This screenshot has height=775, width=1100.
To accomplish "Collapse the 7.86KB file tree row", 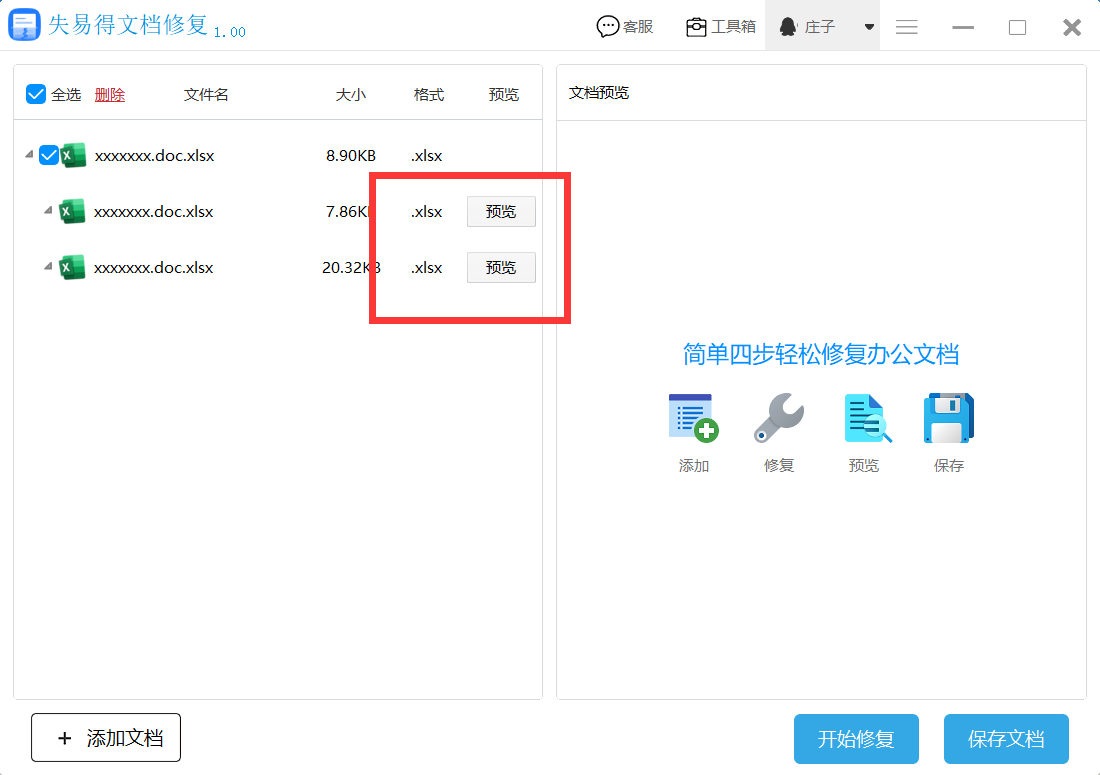I will click(48, 210).
